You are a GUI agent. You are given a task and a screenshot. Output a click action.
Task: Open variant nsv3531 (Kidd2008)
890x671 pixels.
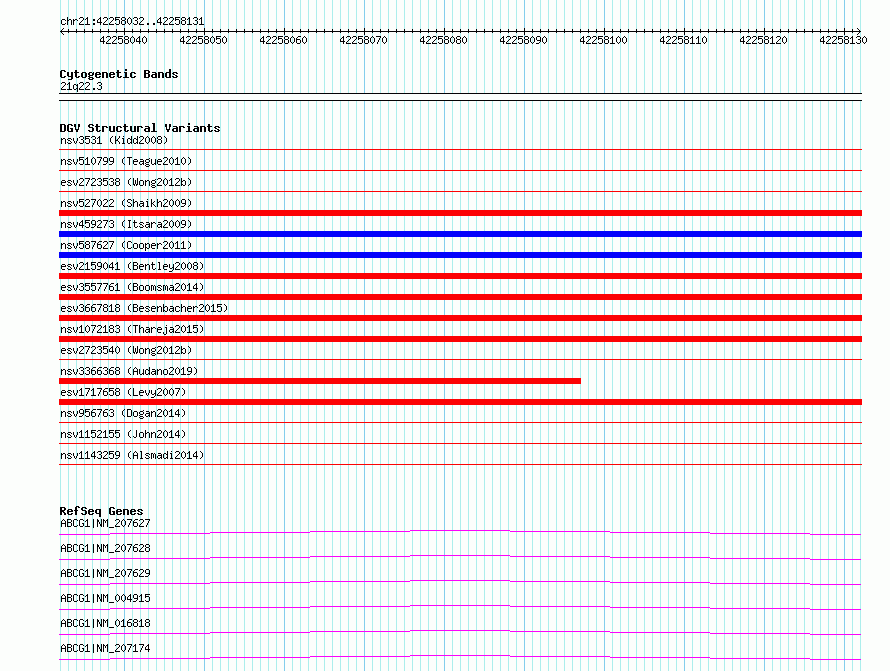114,140
